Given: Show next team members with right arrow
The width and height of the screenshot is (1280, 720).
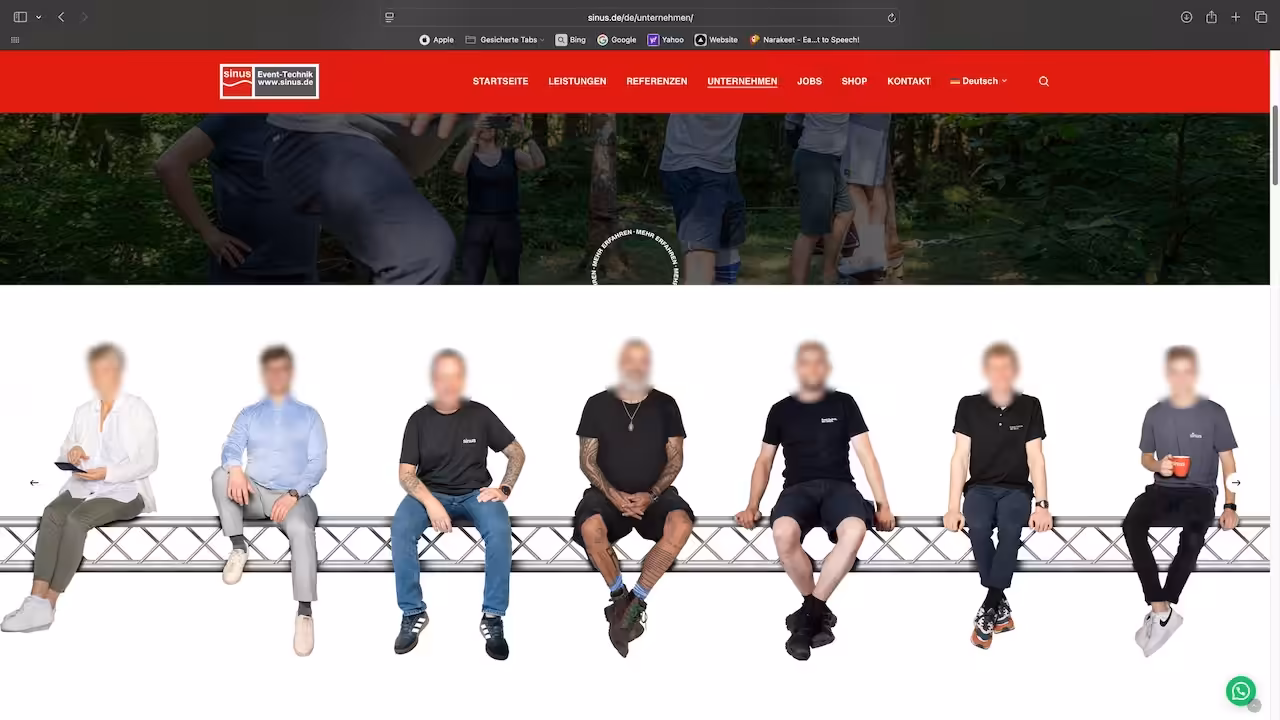Looking at the screenshot, I should click(x=1236, y=482).
